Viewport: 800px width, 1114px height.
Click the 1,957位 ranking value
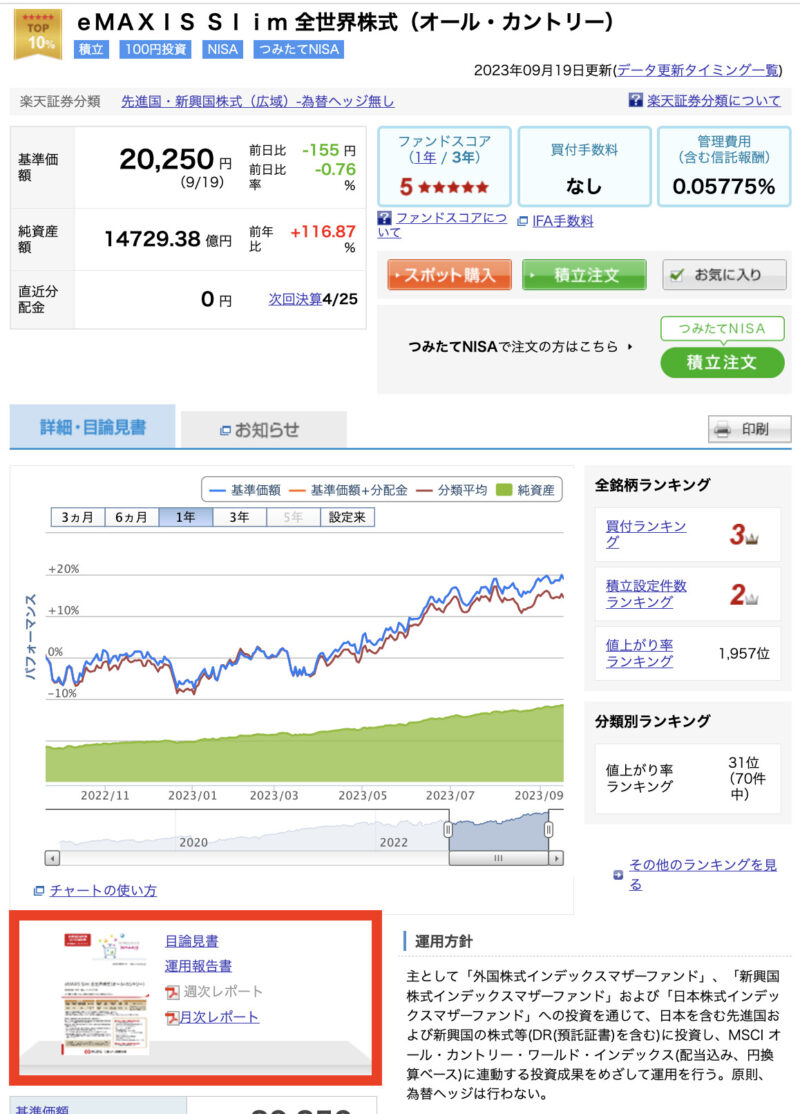click(x=744, y=653)
